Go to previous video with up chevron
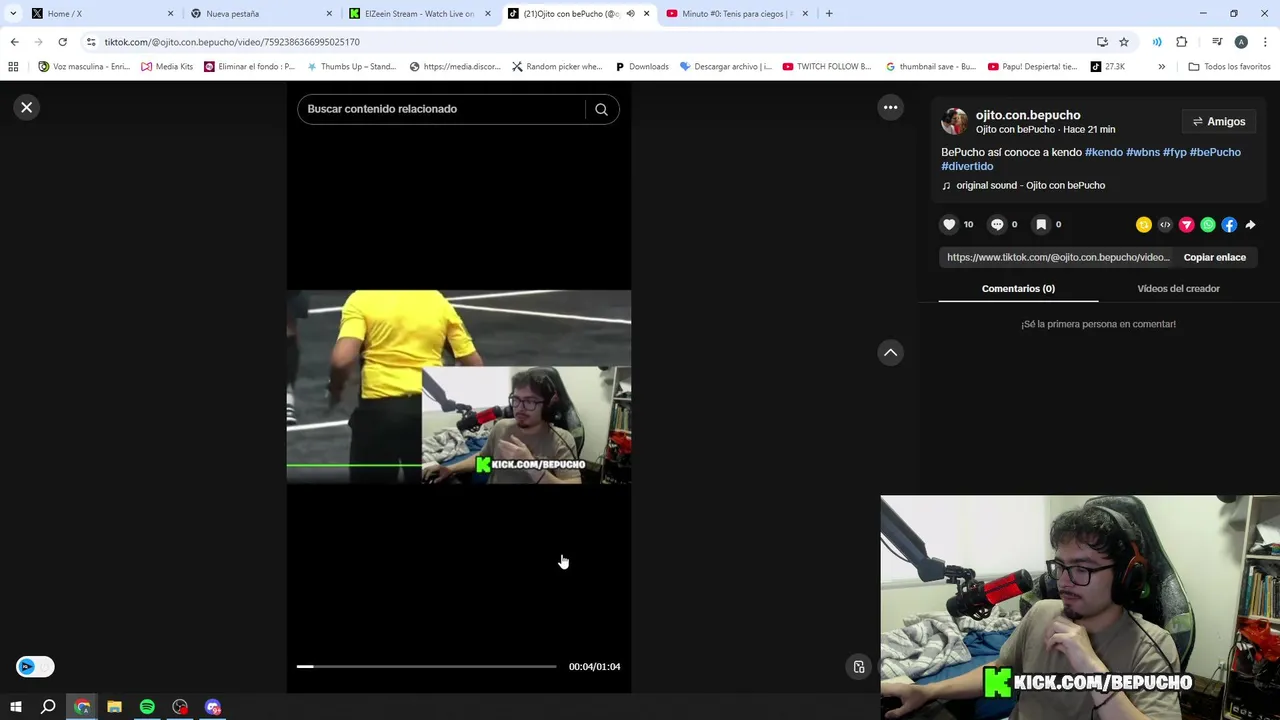Image resolution: width=1280 pixels, height=720 pixels. [890, 352]
